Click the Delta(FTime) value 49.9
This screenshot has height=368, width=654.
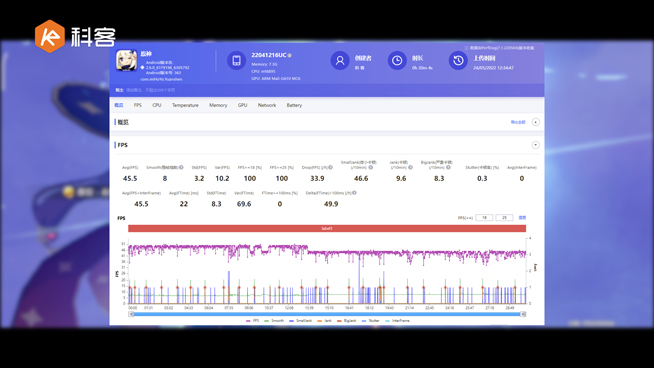pos(331,204)
